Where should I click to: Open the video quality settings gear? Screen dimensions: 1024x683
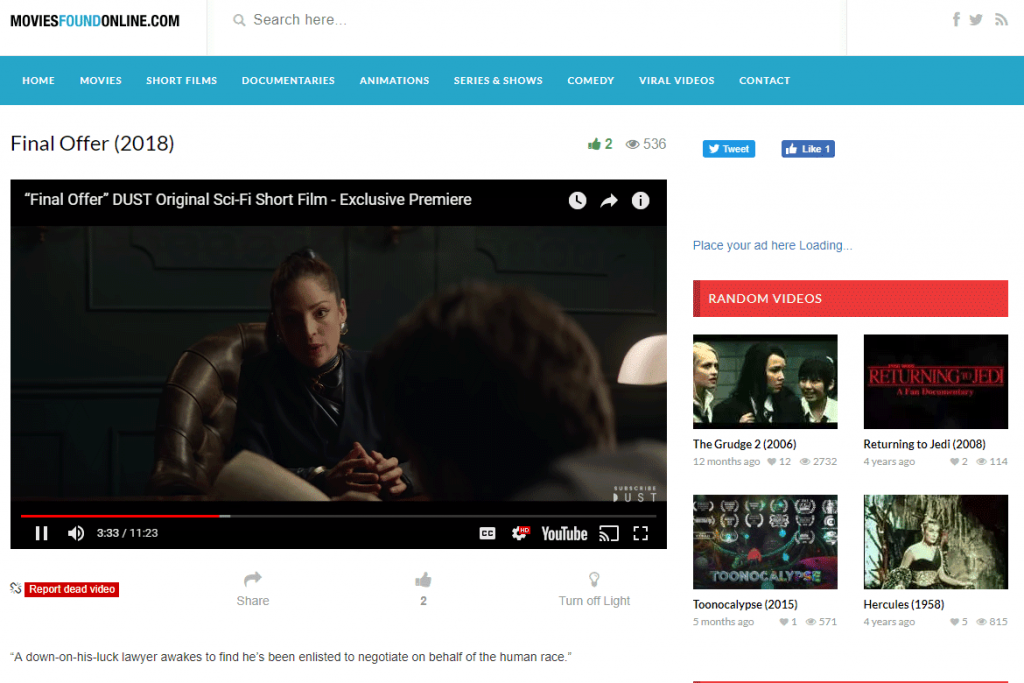(520, 533)
